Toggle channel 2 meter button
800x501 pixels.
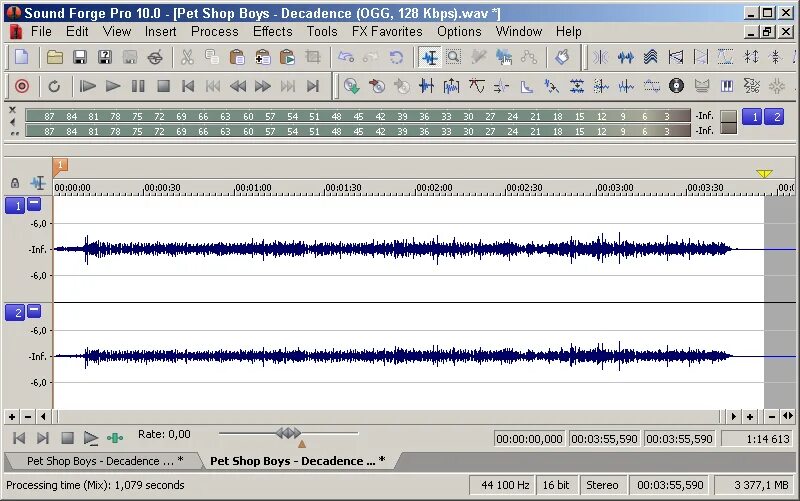tap(774, 117)
